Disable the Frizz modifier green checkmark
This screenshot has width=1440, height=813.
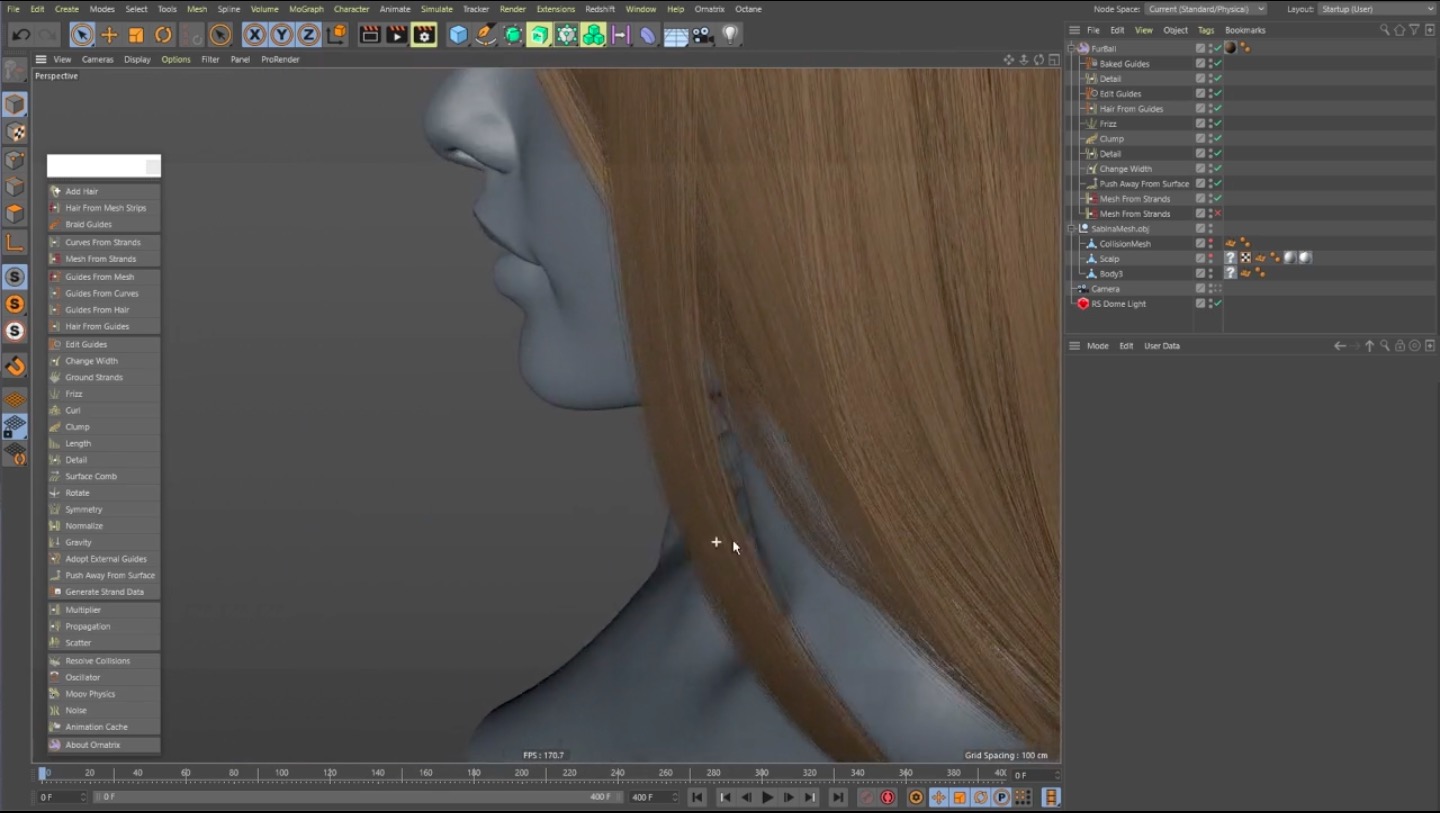pyautogui.click(x=1218, y=124)
